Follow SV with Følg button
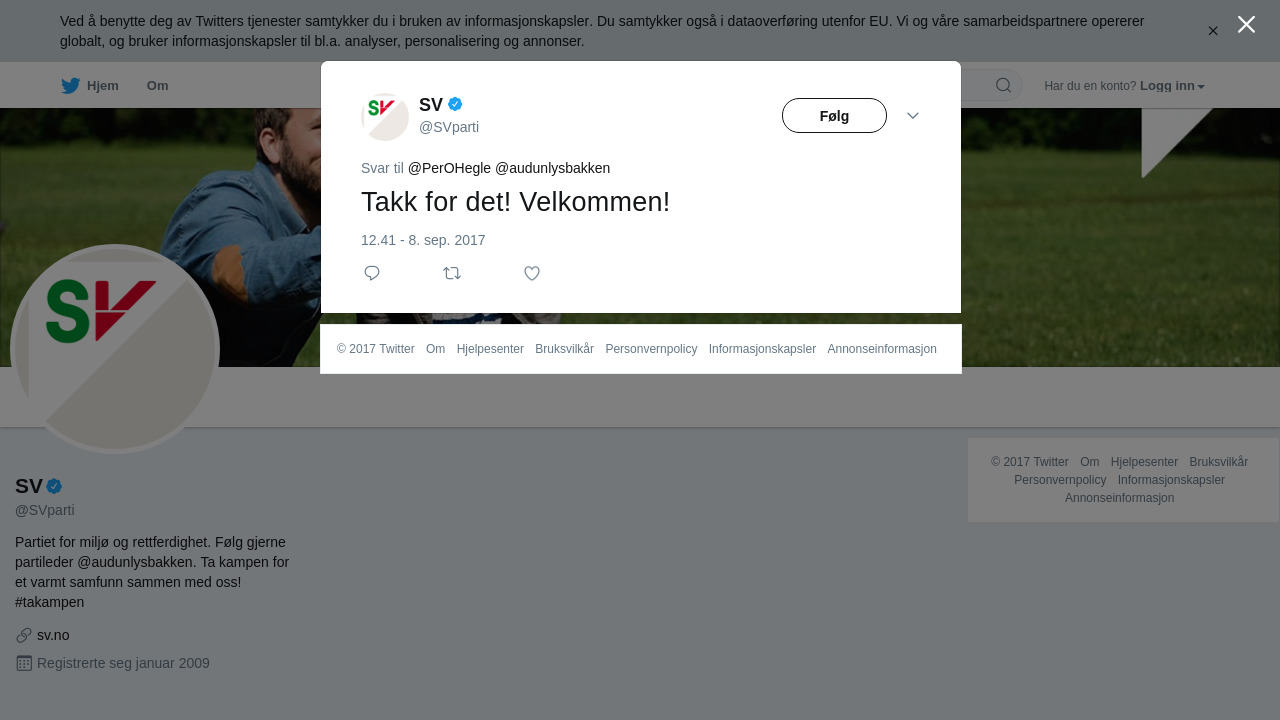1280x720 pixels. click(x=834, y=116)
